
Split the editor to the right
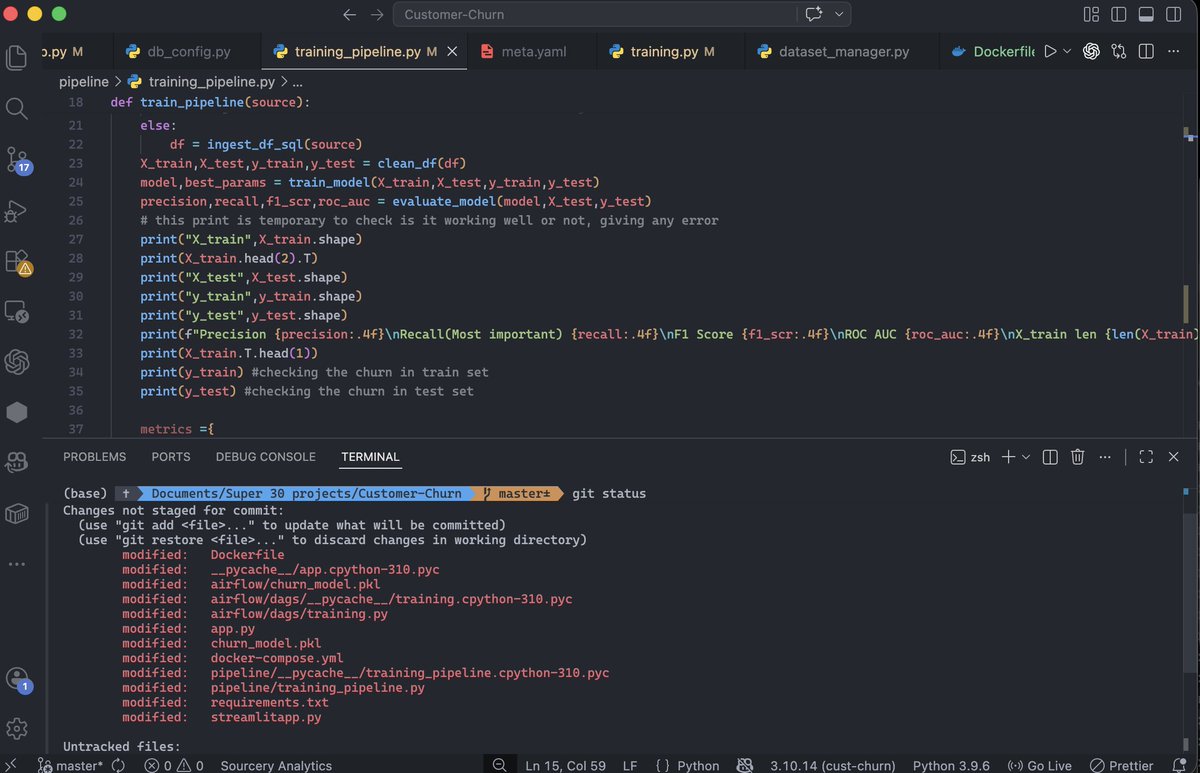1146,51
